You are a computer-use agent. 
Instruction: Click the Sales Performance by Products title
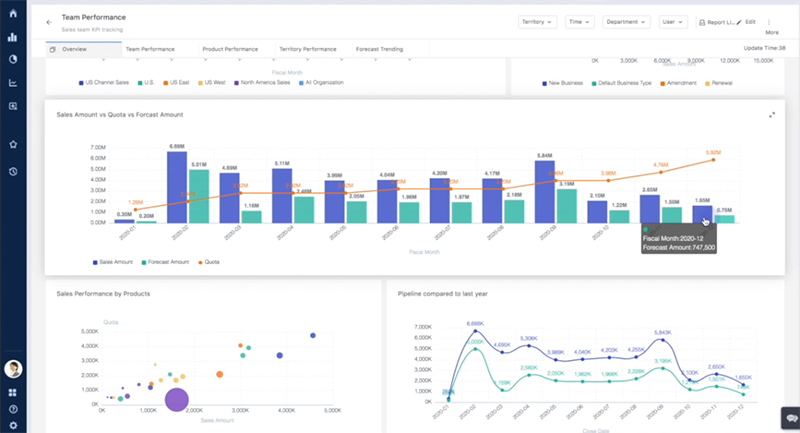tap(103, 294)
